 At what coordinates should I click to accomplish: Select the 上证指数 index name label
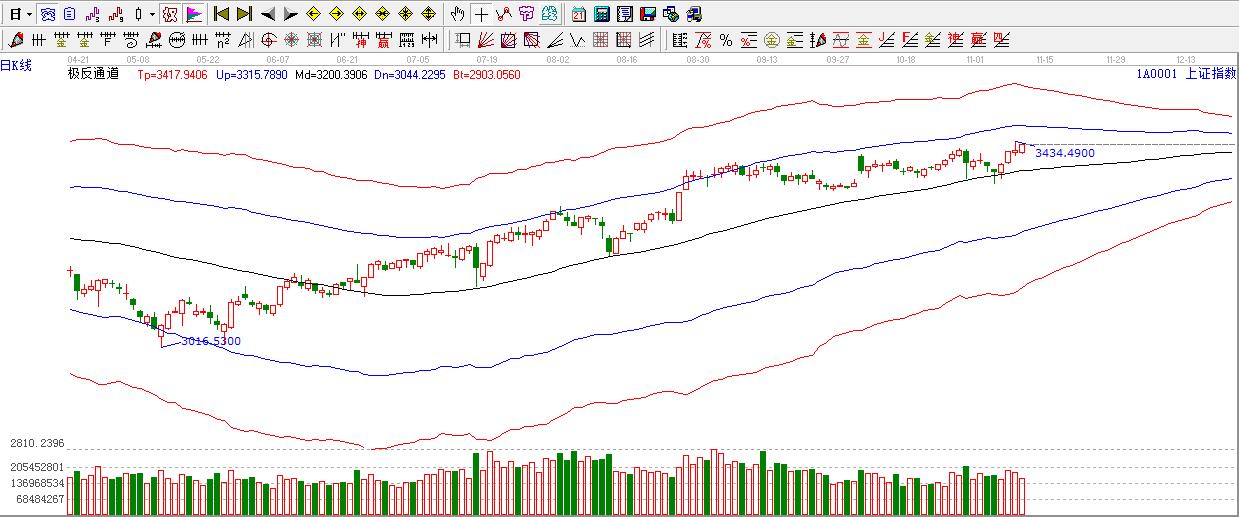pyautogui.click(x=1210, y=73)
